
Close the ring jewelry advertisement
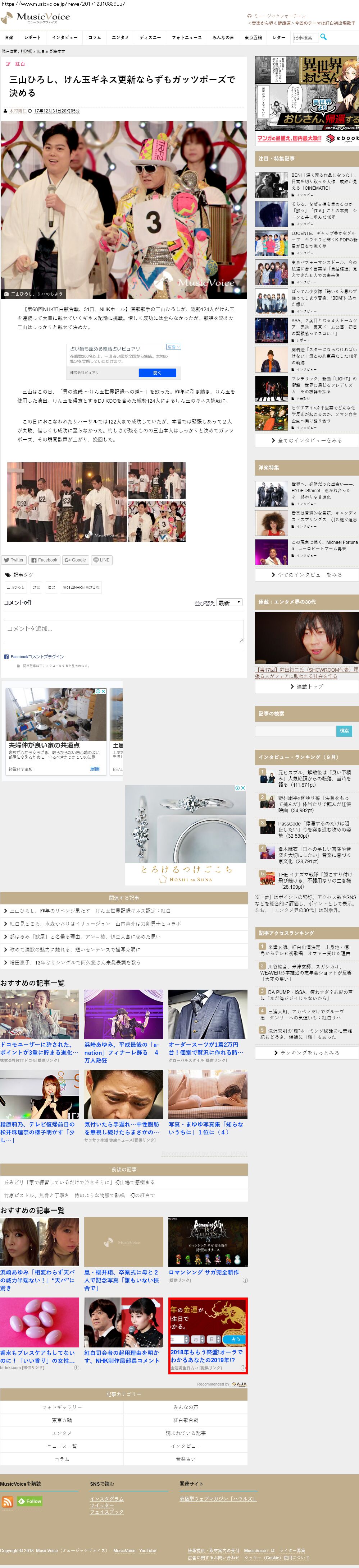point(243,788)
